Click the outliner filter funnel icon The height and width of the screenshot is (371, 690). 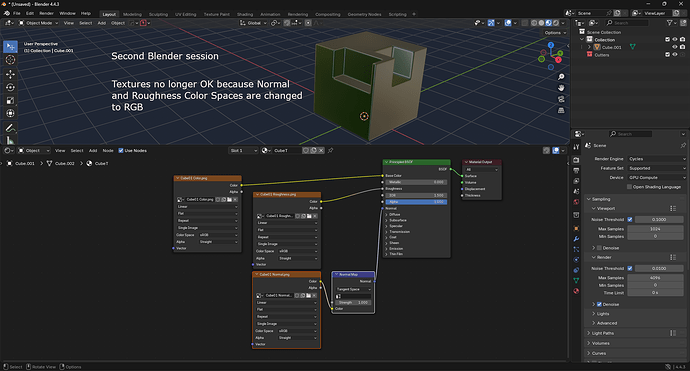(669, 22)
